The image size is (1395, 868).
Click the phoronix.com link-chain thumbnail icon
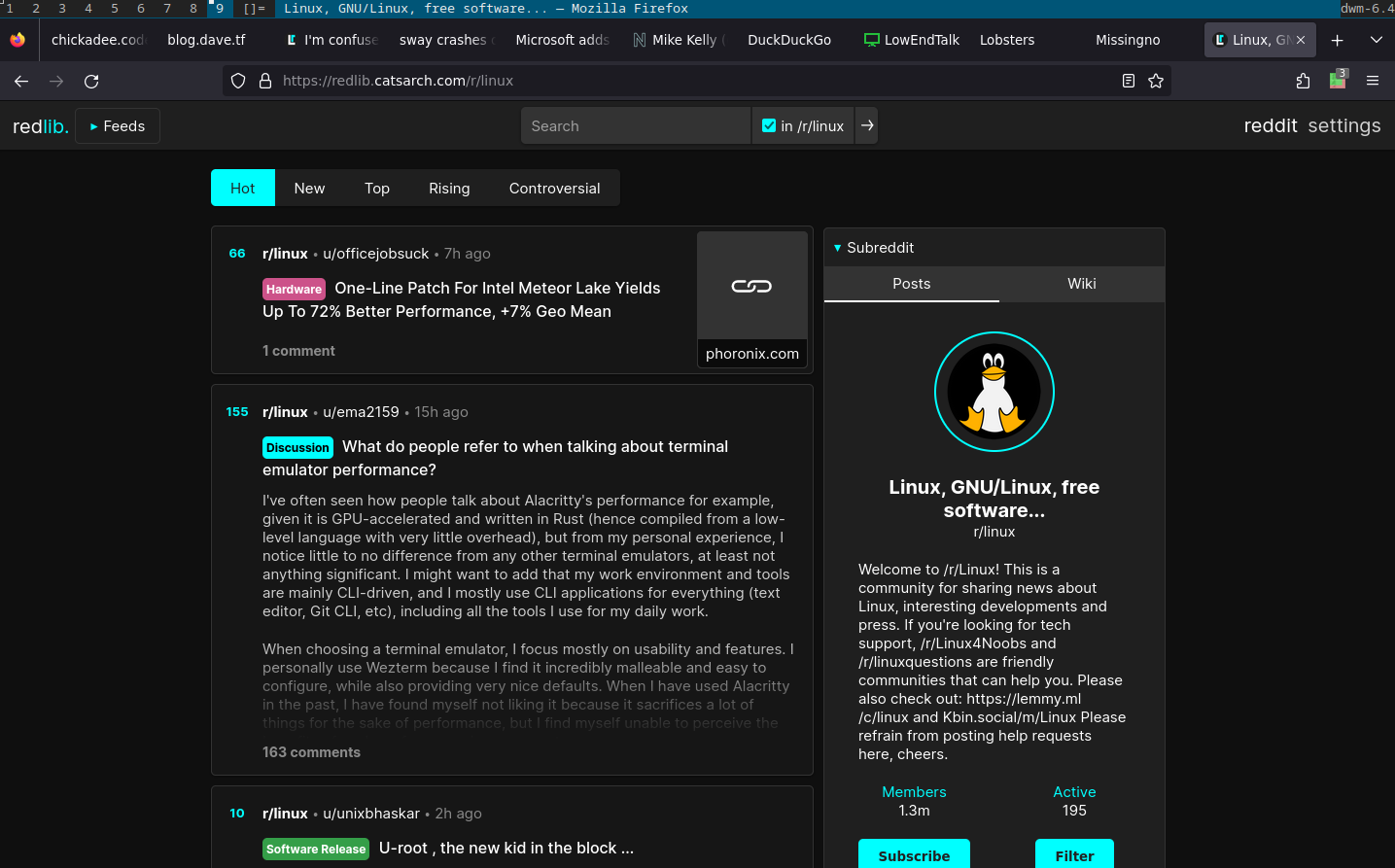[751, 286]
